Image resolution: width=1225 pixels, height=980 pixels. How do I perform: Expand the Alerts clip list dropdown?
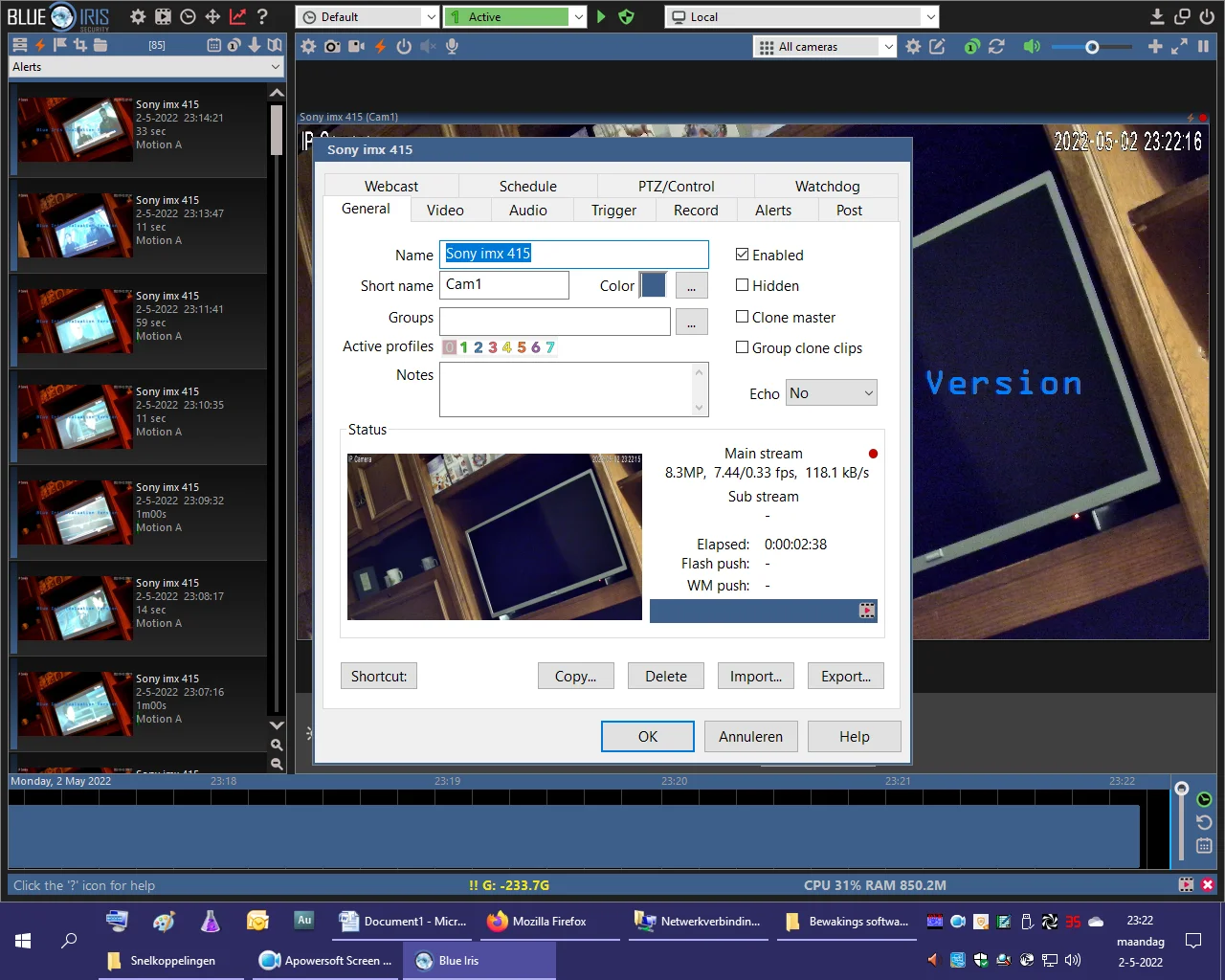pos(146,67)
